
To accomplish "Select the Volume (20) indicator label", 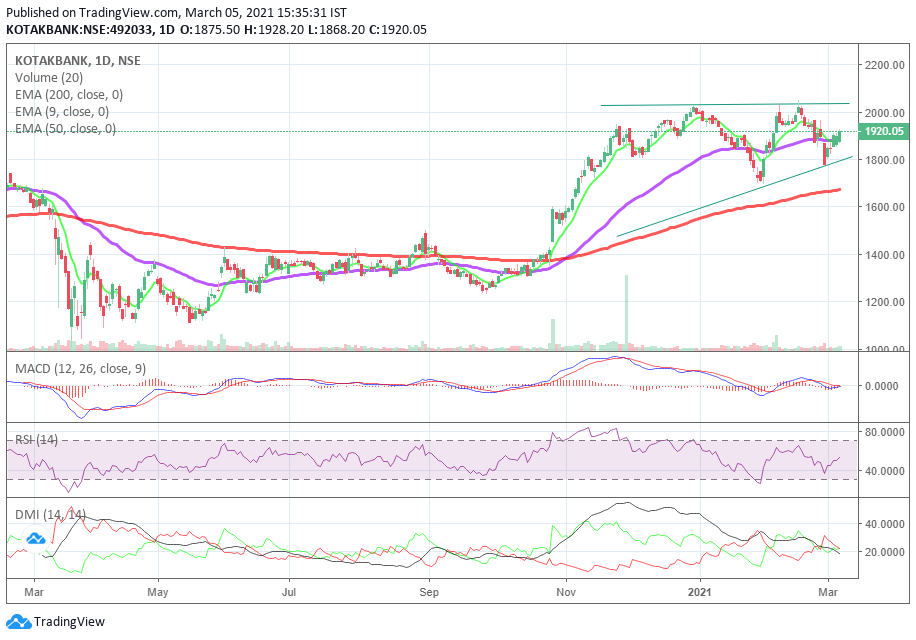I will click(49, 78).
